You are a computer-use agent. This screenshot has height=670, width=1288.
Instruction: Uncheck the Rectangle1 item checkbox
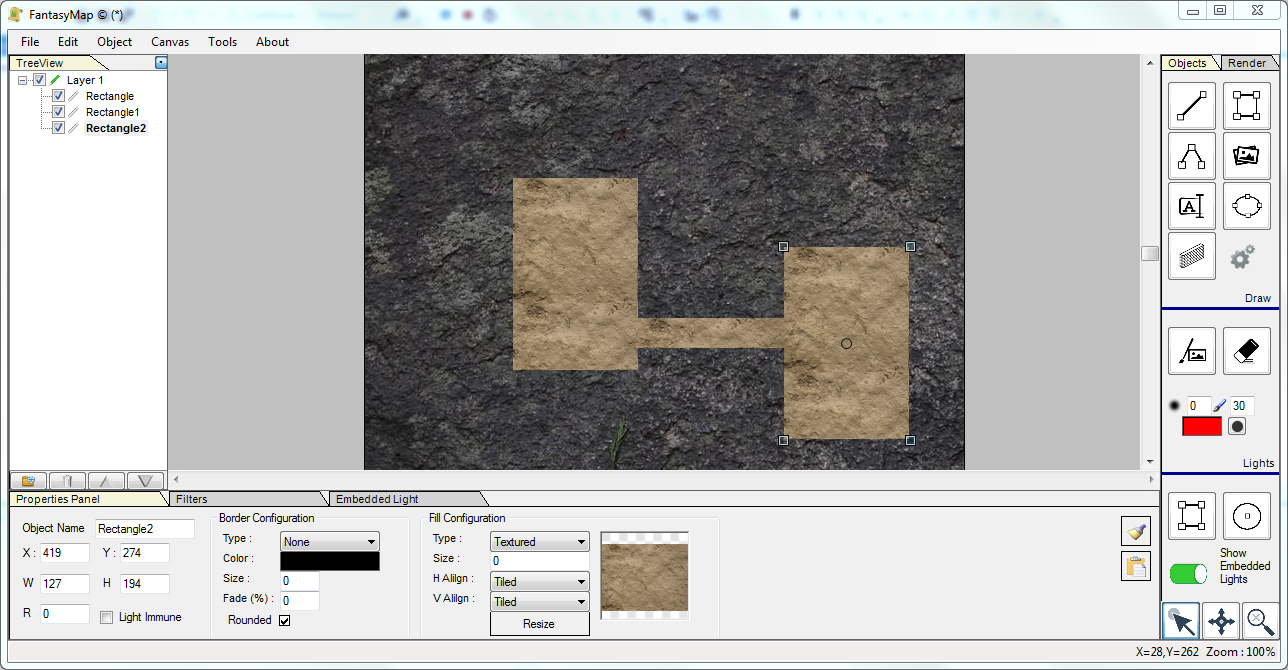[x=58, y=112]
